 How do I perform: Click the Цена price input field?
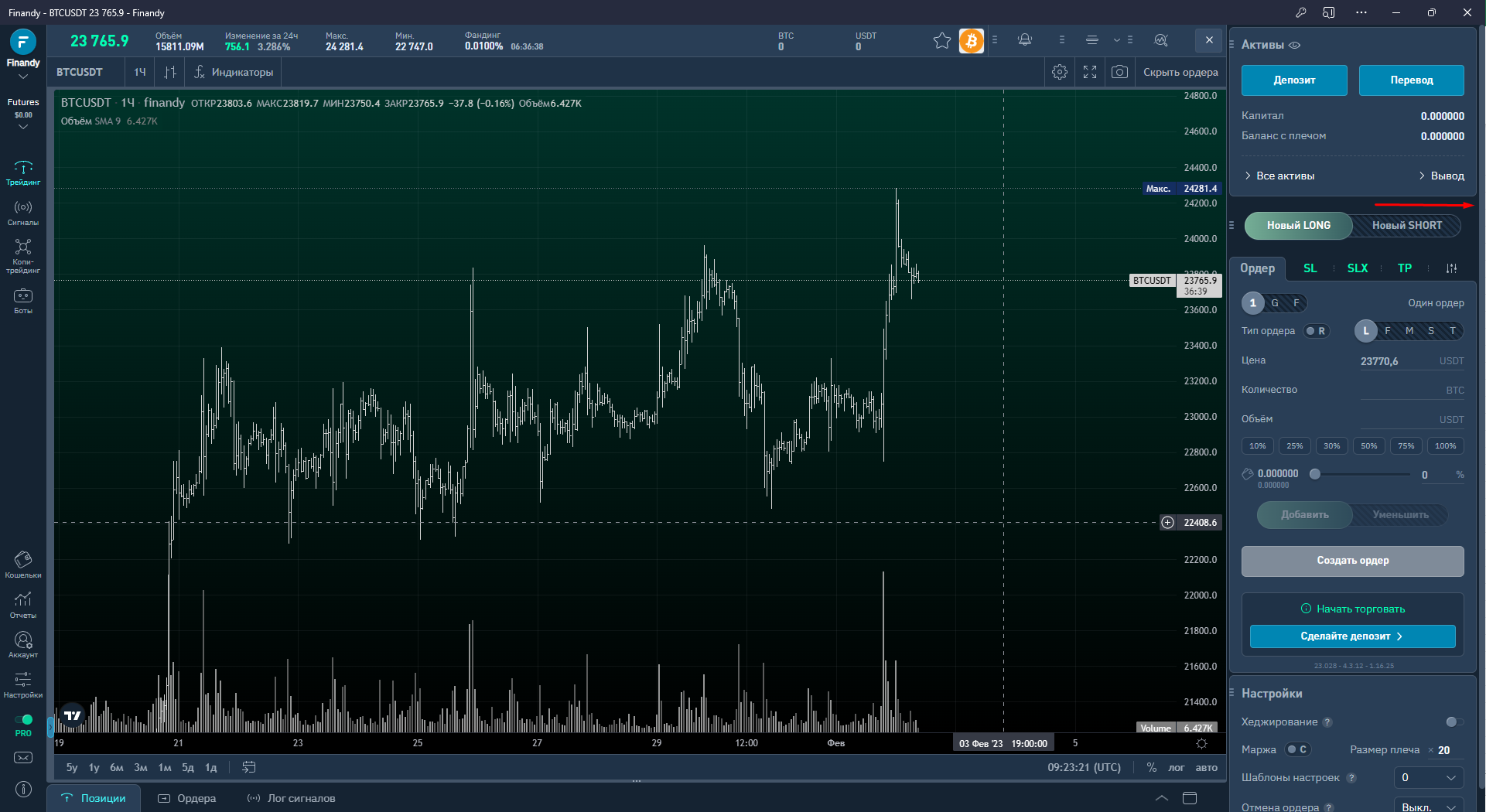pos(1412,361)
